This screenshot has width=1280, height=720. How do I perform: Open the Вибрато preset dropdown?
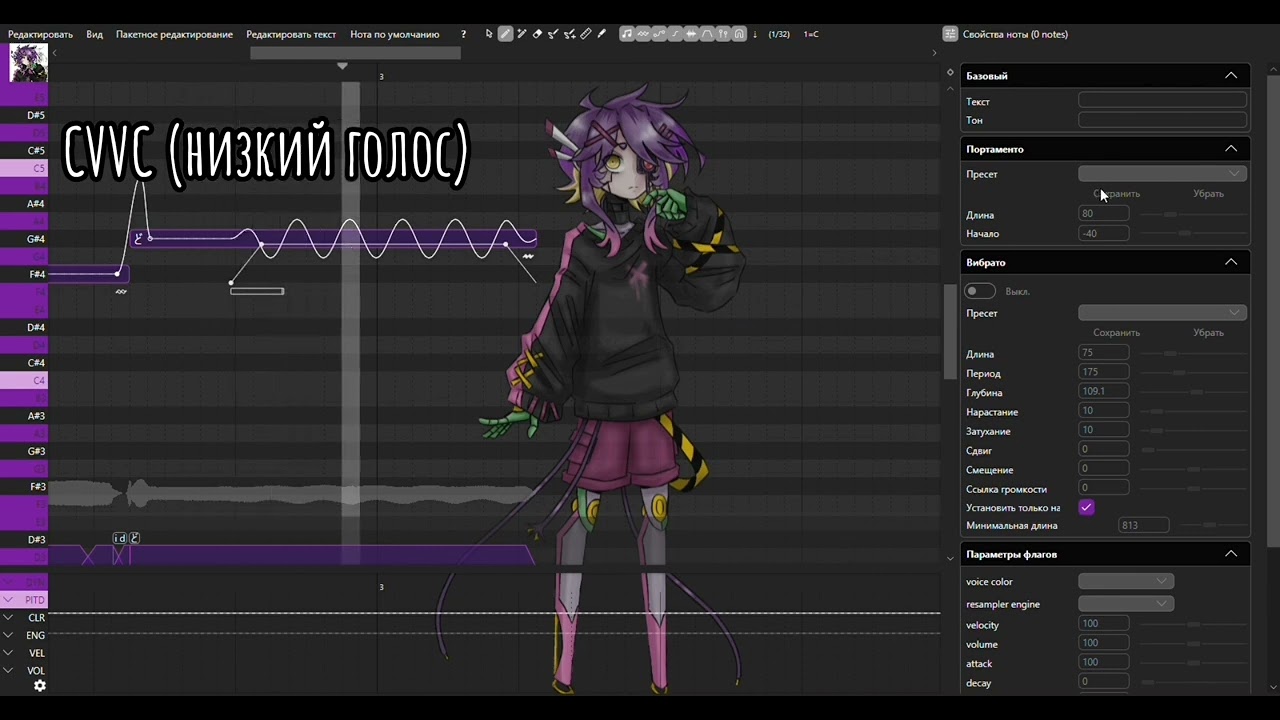tap(1162, 313)
